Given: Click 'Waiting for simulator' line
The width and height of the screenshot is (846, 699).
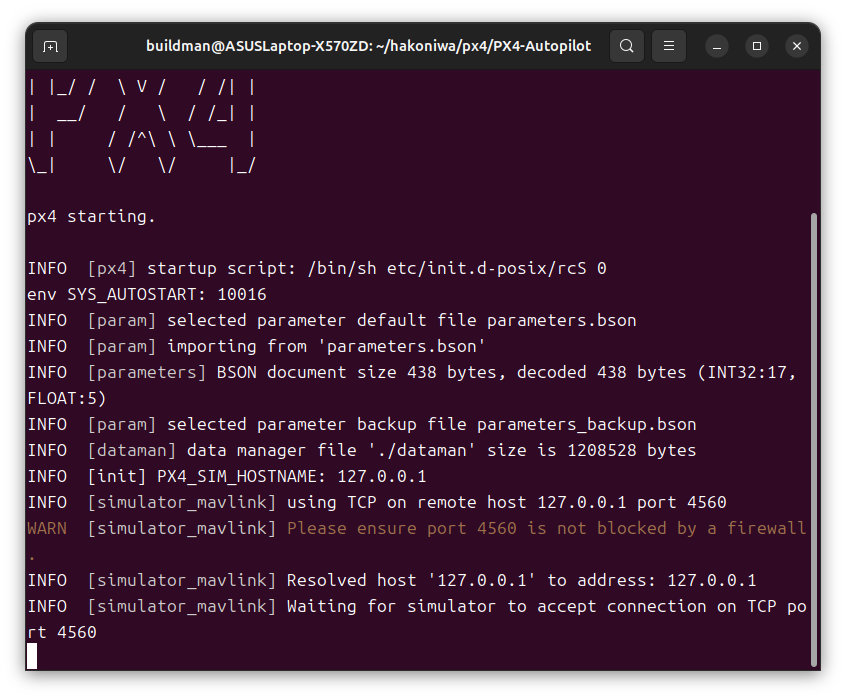Looking at the screenshot, I should click(417, 606).
